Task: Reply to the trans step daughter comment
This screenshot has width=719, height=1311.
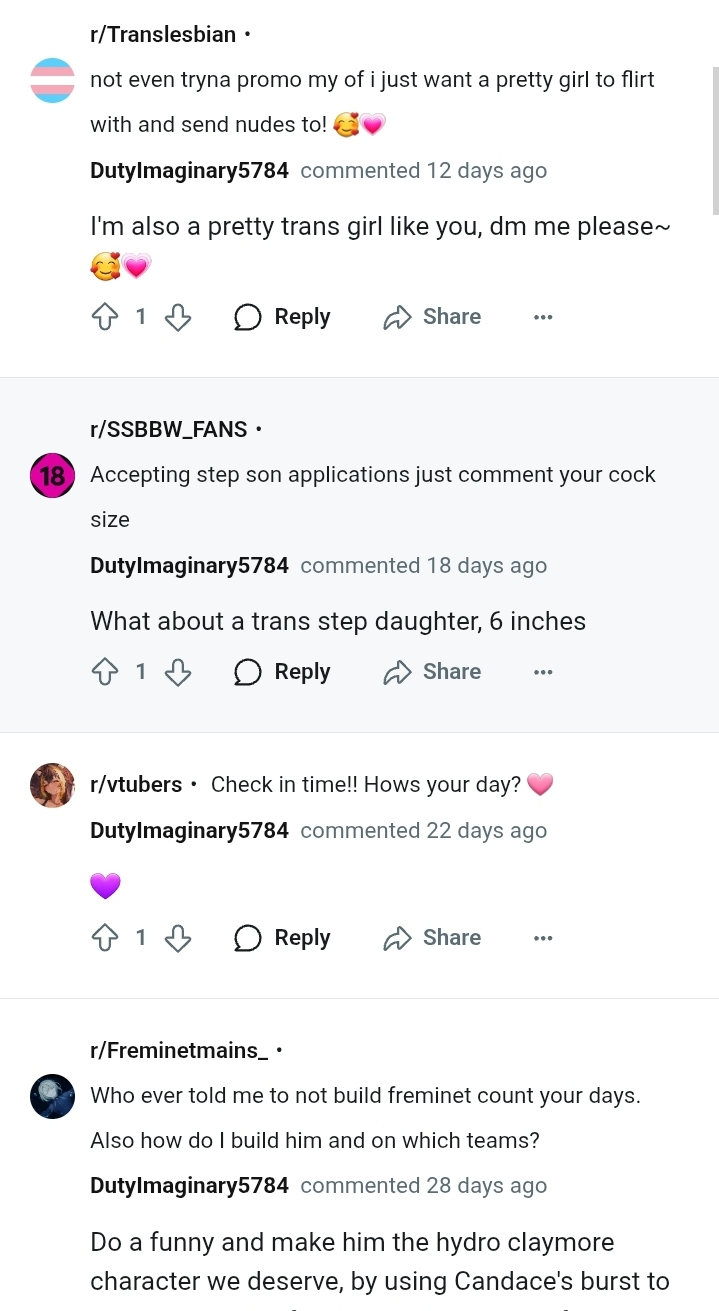Action: click(283, 672)
